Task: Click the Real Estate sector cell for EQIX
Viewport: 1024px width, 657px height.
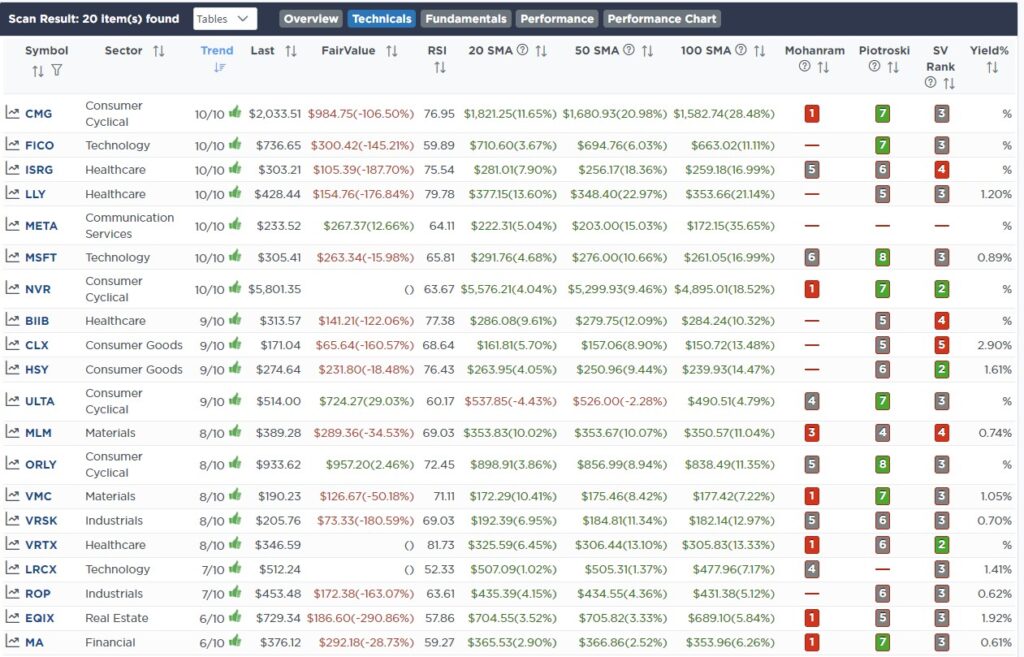Action: click(117, 618)
